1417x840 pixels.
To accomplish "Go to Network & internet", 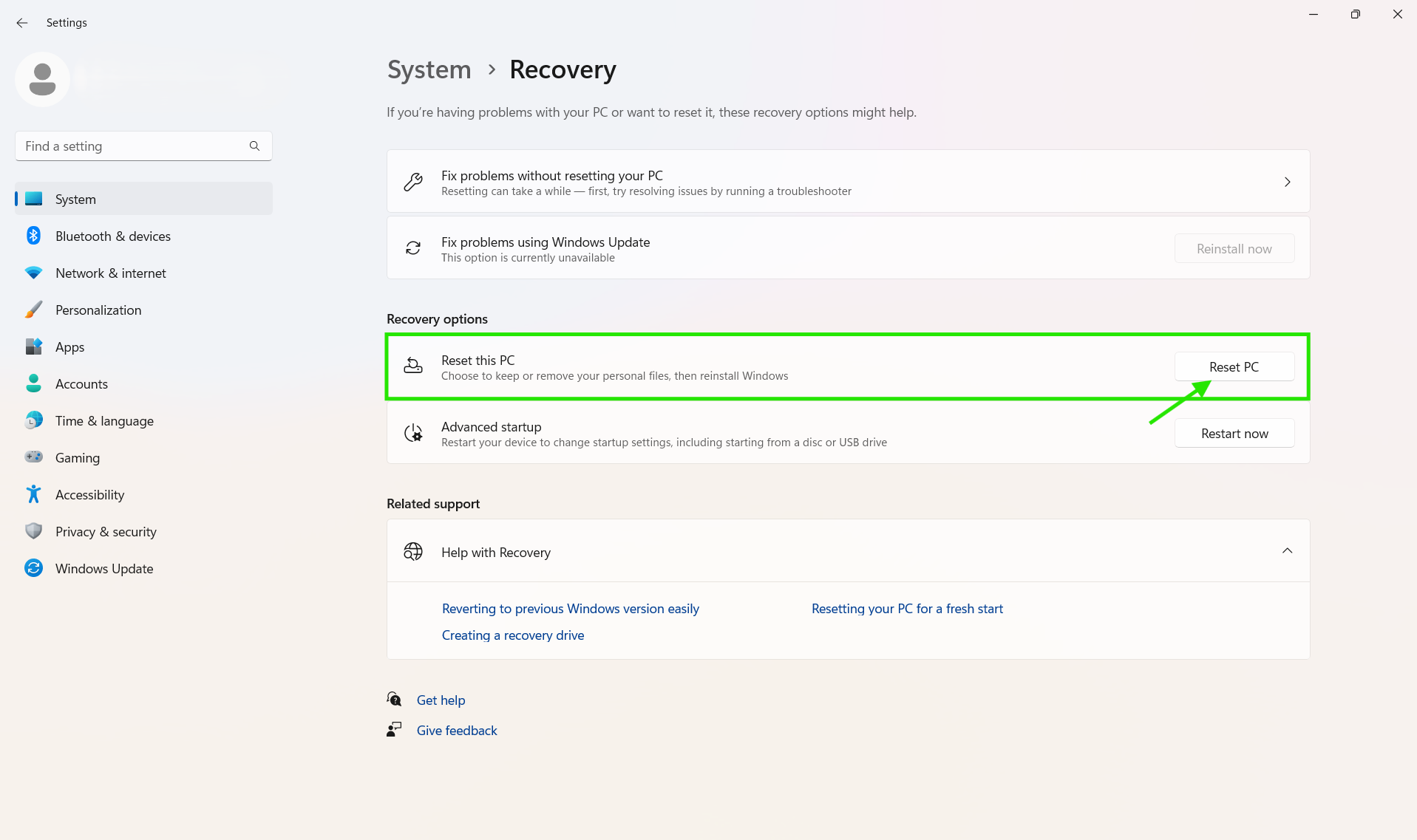I will click(143, 273).
